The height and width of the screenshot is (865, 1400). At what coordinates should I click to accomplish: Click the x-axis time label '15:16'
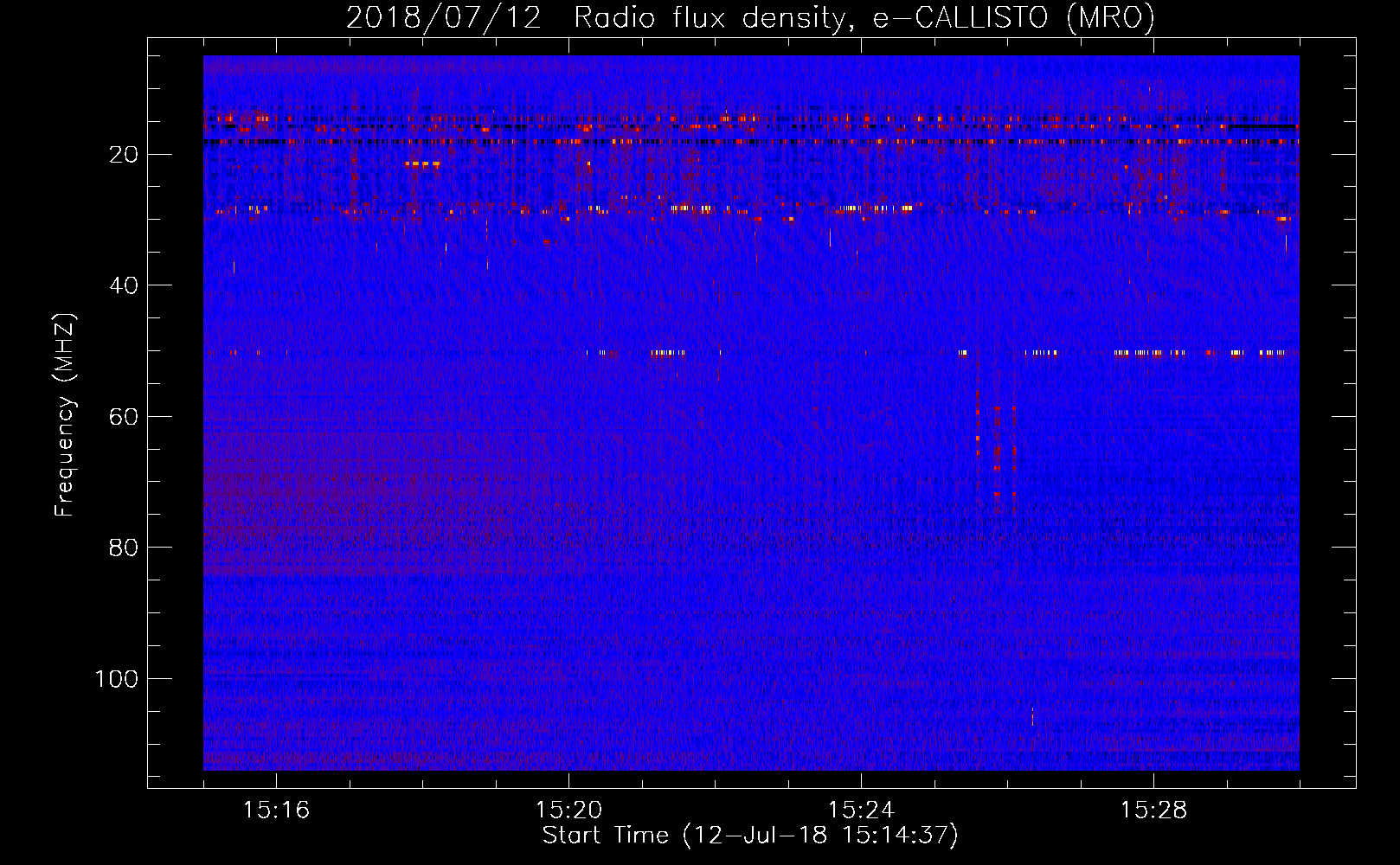point(276,811)
